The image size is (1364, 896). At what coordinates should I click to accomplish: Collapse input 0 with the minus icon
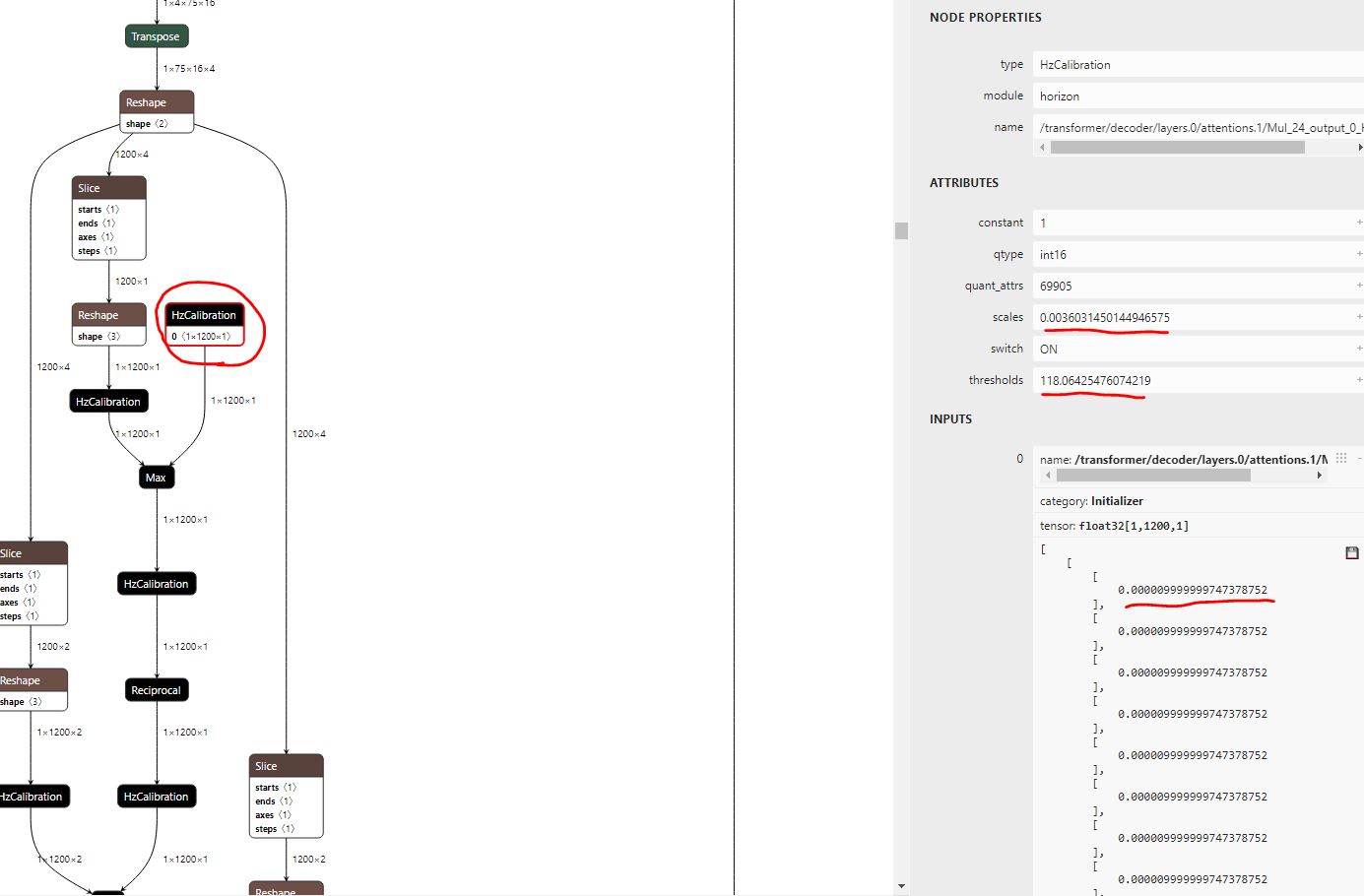coord(1359,458)
